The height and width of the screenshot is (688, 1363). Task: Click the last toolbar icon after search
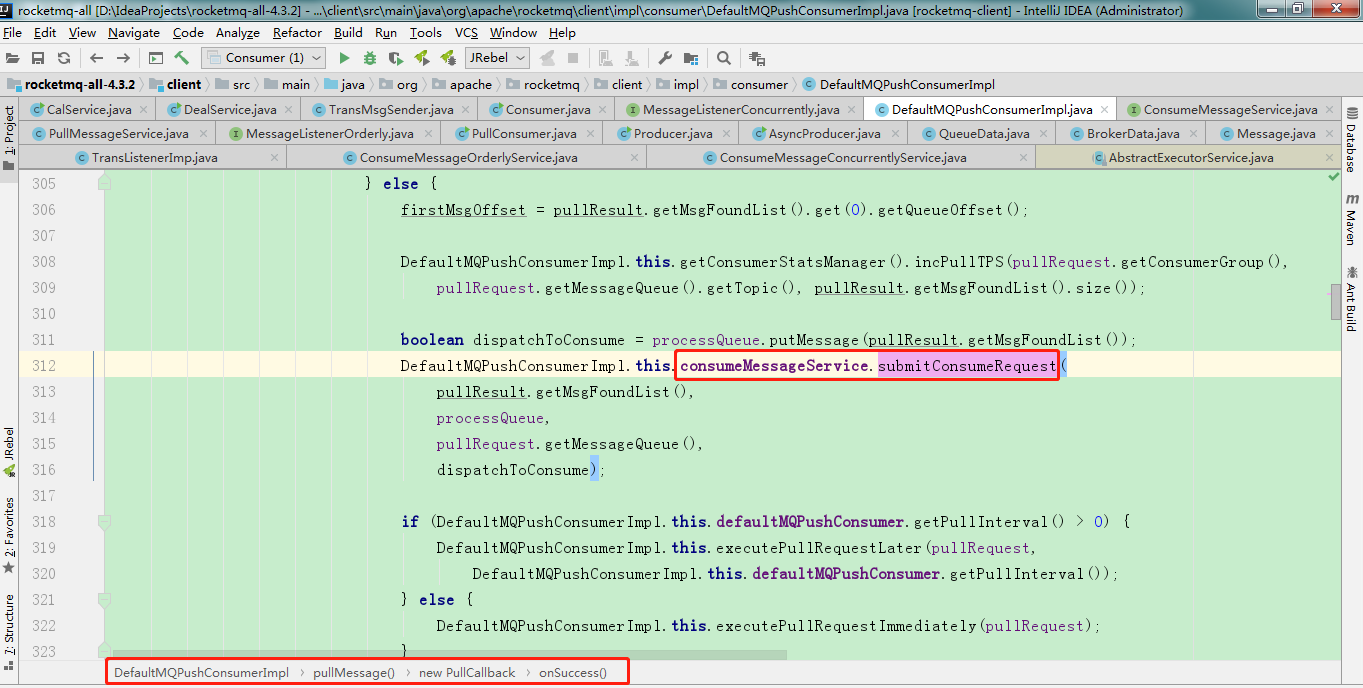757,58
